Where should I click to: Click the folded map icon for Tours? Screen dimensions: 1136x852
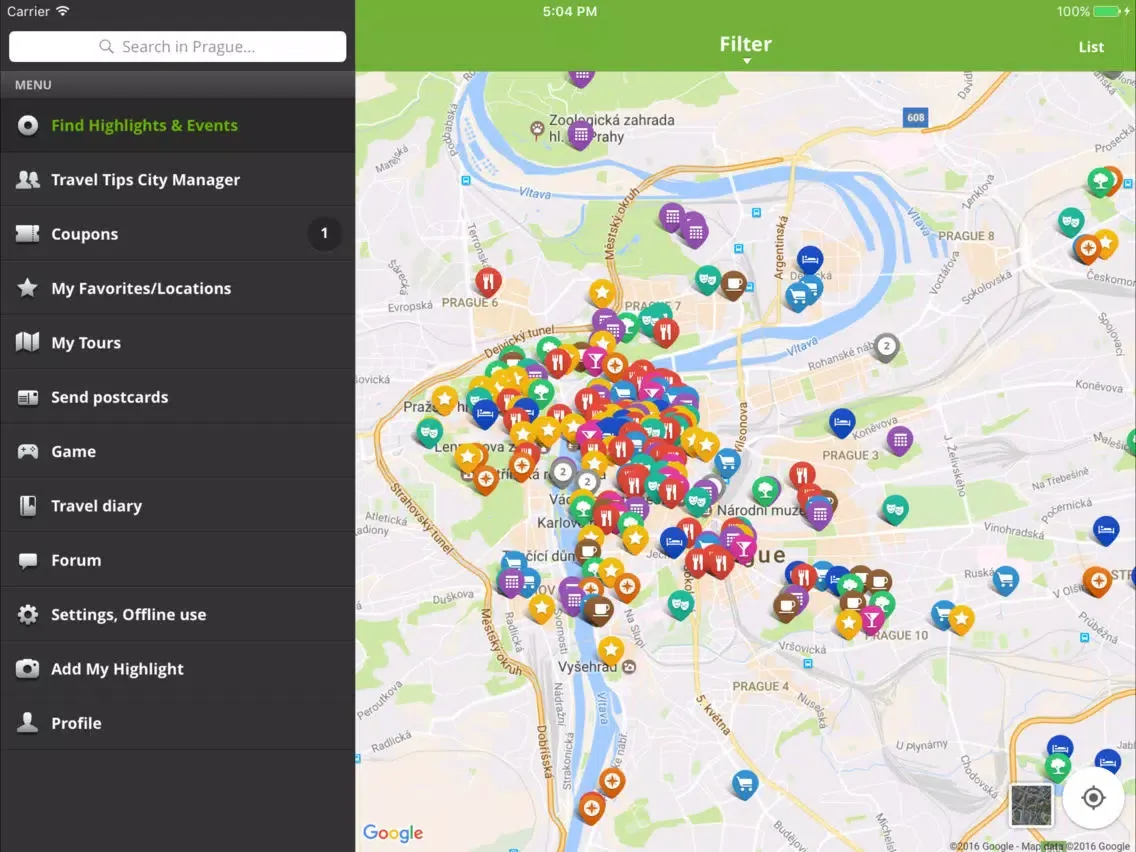coord(28,342)
